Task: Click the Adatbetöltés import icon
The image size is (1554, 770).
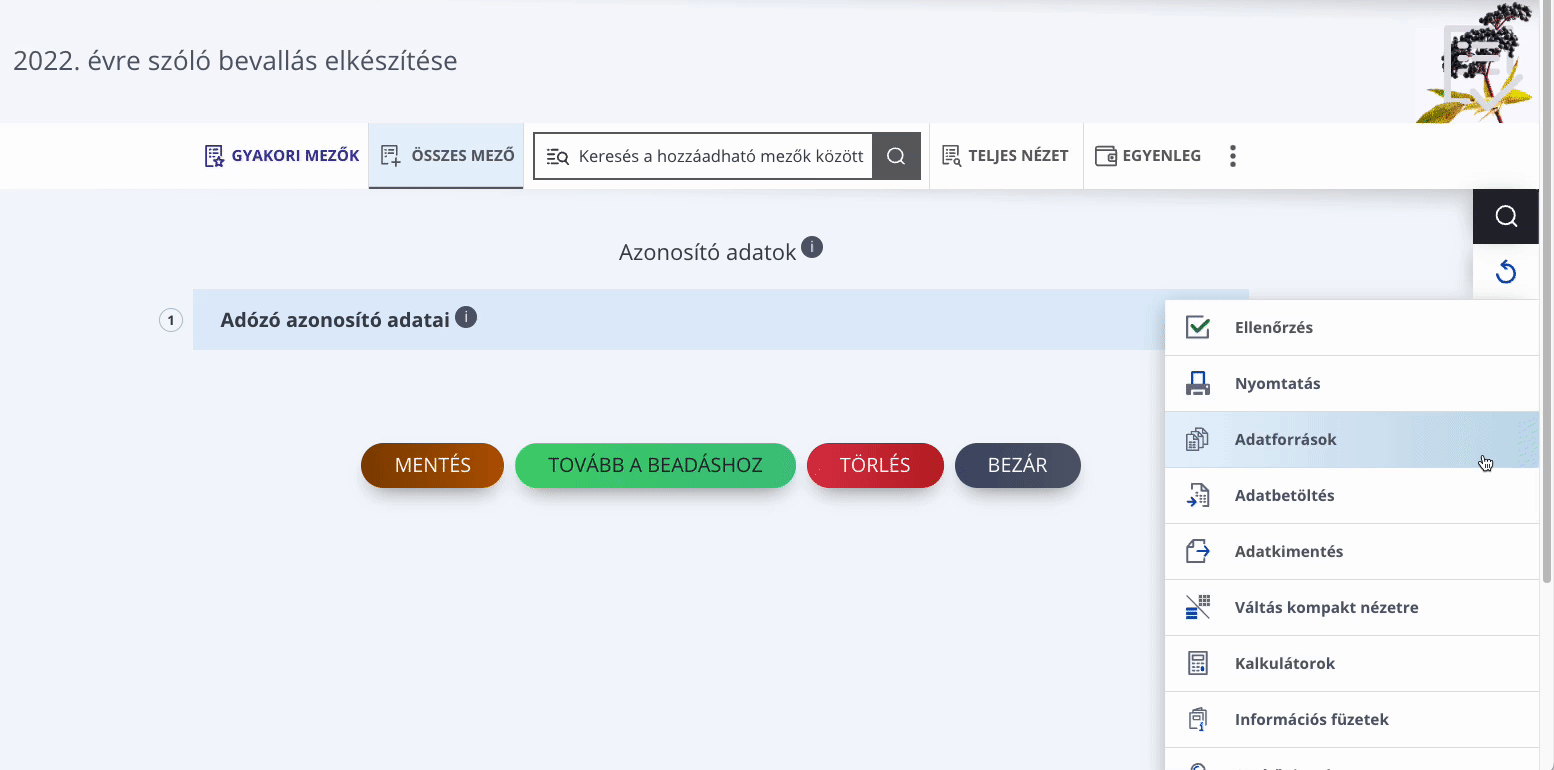Action: click(x=1198, y=495)
